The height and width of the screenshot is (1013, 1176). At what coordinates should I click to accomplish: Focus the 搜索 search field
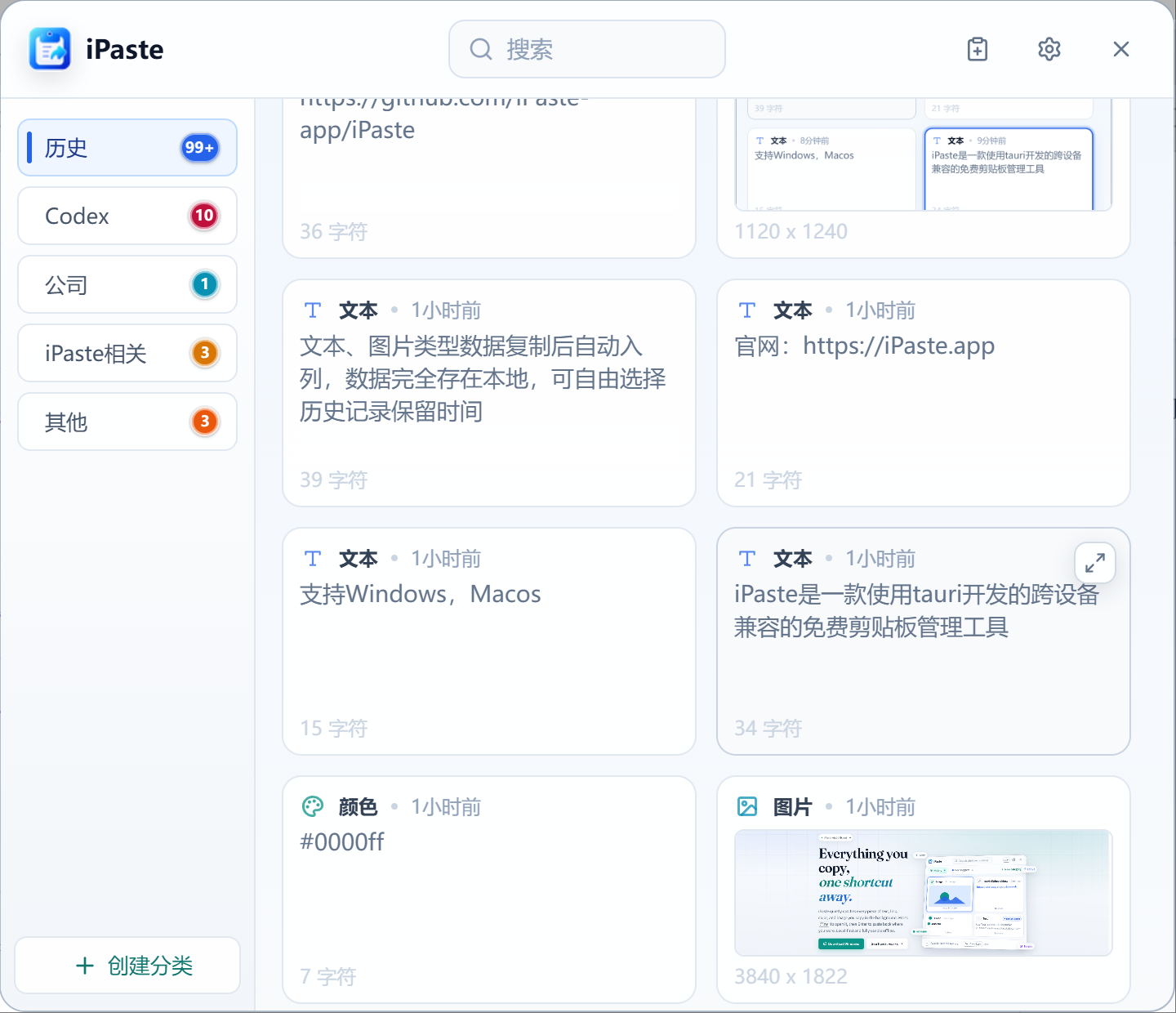pyautogui.click(x=587, y=49)
